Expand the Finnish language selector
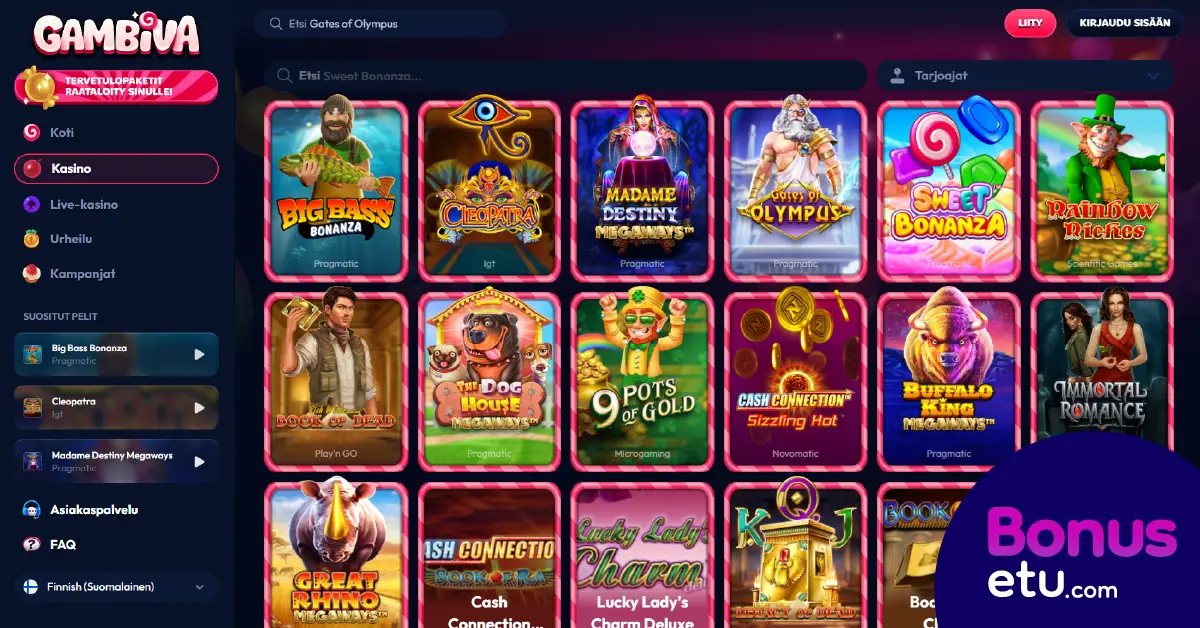This screenshot has width=1200, height=628. 116,587
